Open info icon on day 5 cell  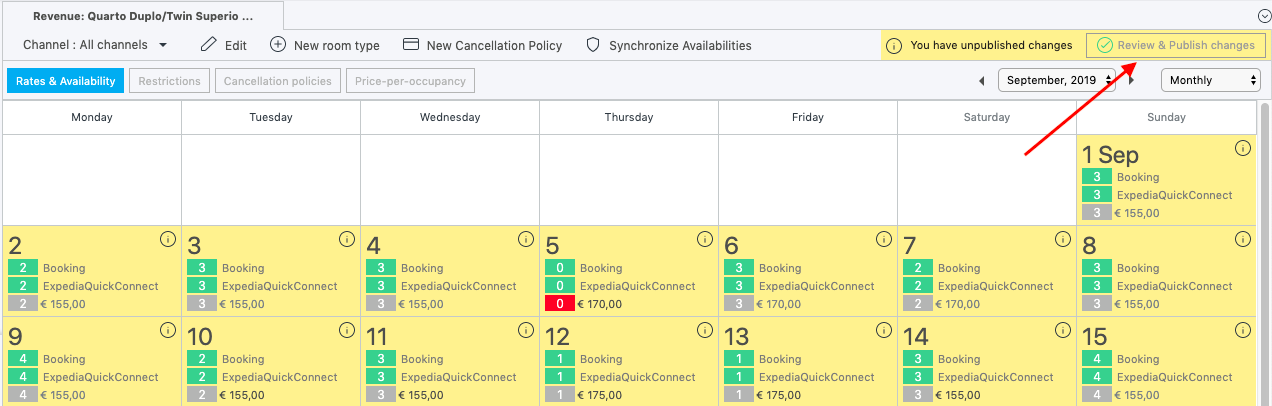(705, 239)
